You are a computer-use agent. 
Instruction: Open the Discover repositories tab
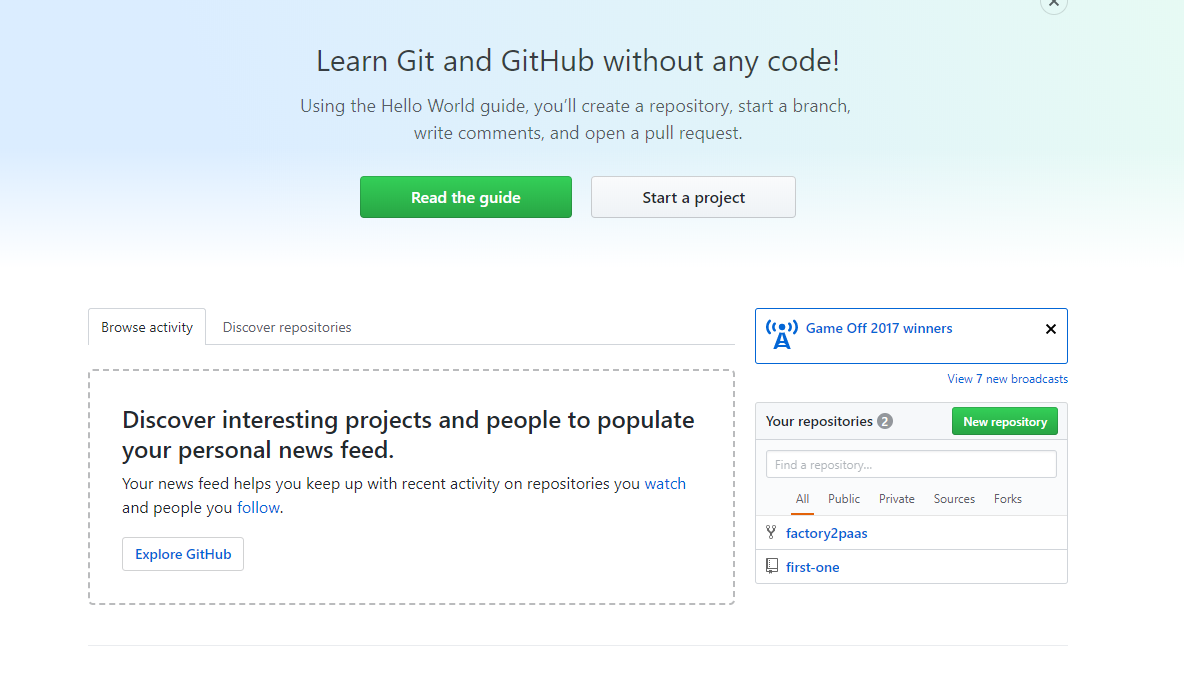click(287, 327)
